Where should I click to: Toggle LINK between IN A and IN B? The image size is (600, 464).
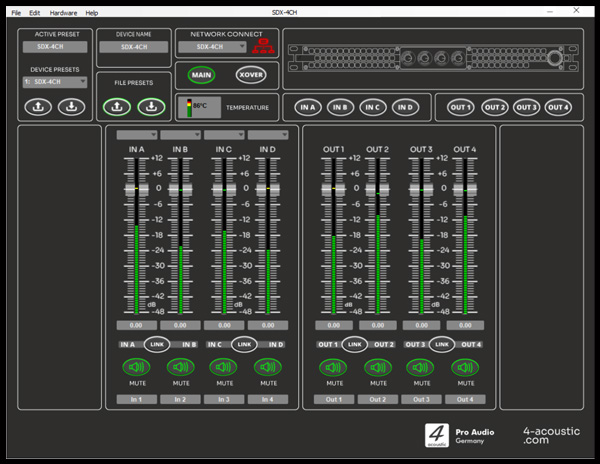[157, 344]
